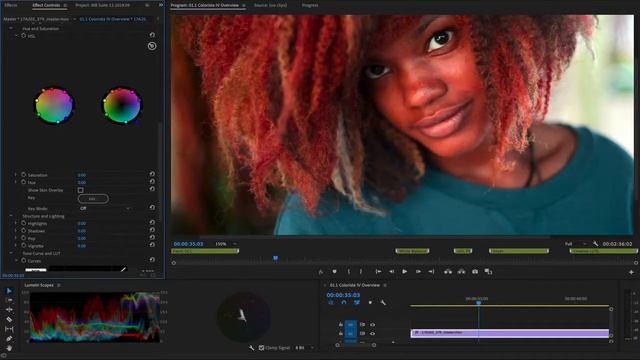Step forward one frame
Screen dimensions: 640x360
coord(418,271)
